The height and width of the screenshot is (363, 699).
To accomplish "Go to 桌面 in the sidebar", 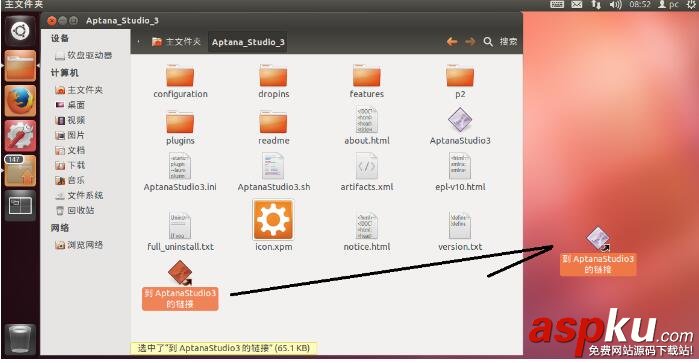I will point(70,105).
